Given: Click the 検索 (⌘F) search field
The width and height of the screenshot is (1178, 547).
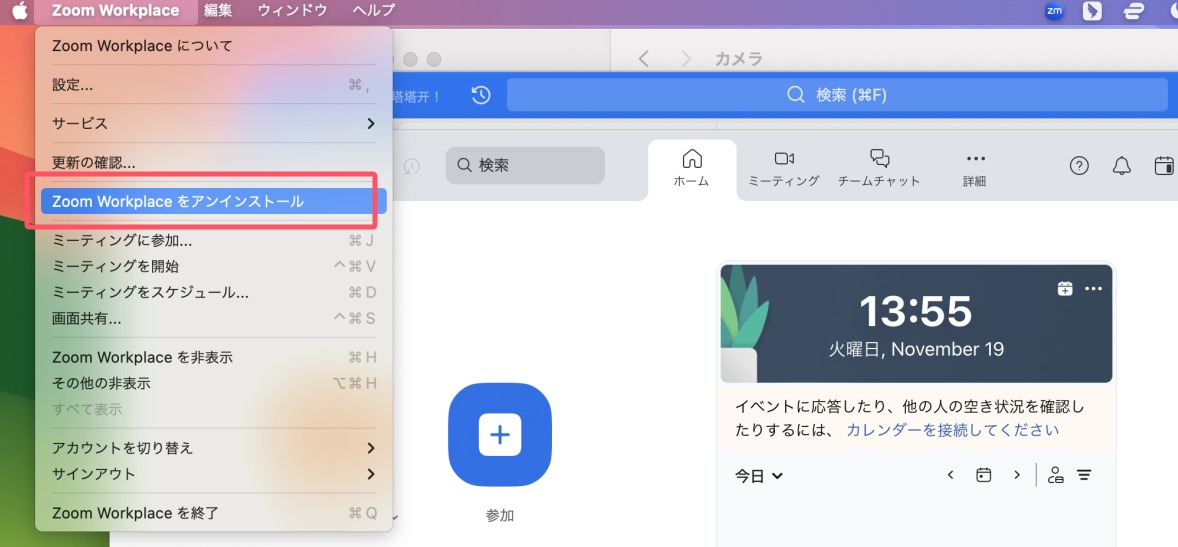Looking at the screenshot, I should 837,95.
